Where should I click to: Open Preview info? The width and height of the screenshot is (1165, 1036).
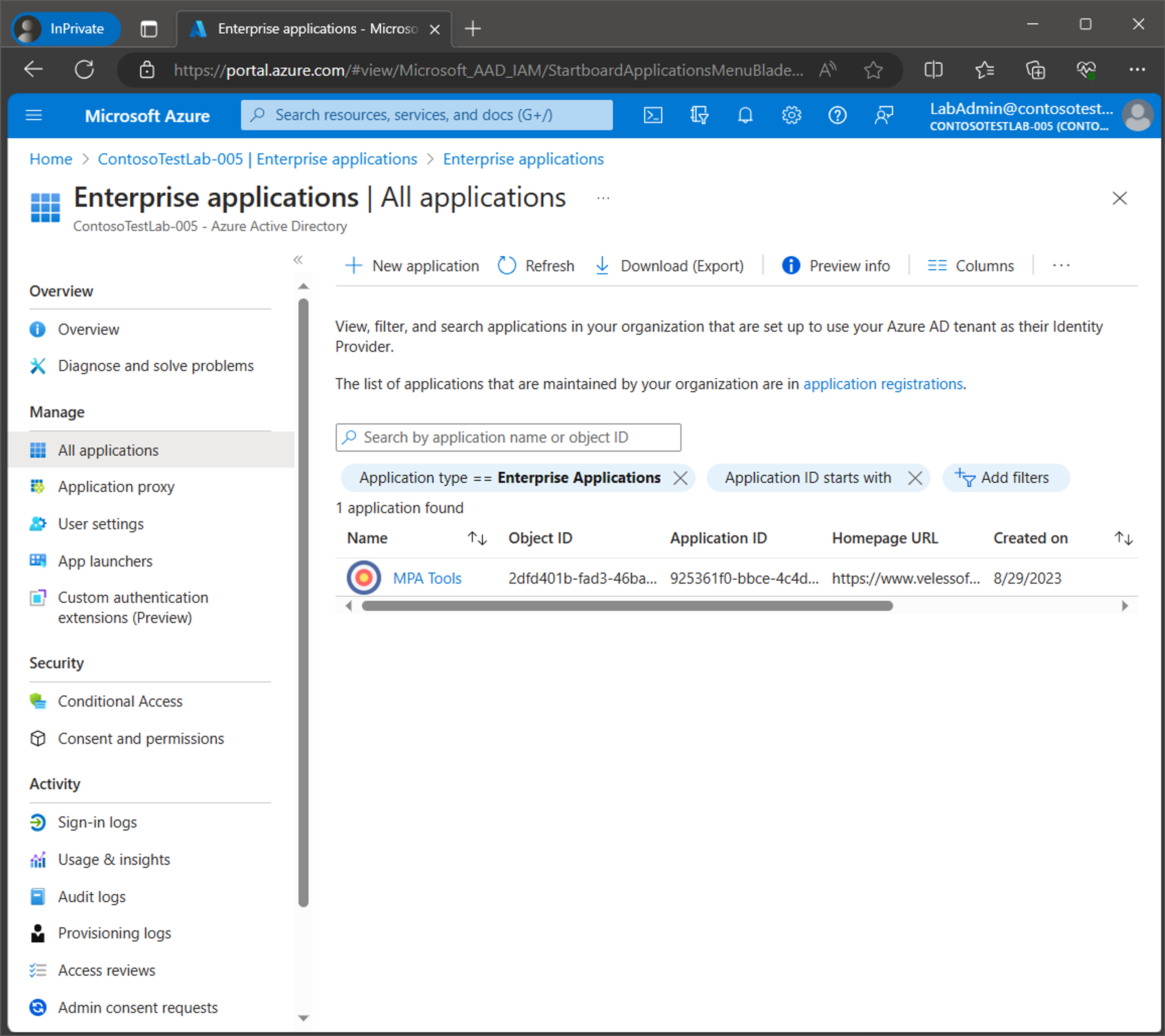point(836,265)
